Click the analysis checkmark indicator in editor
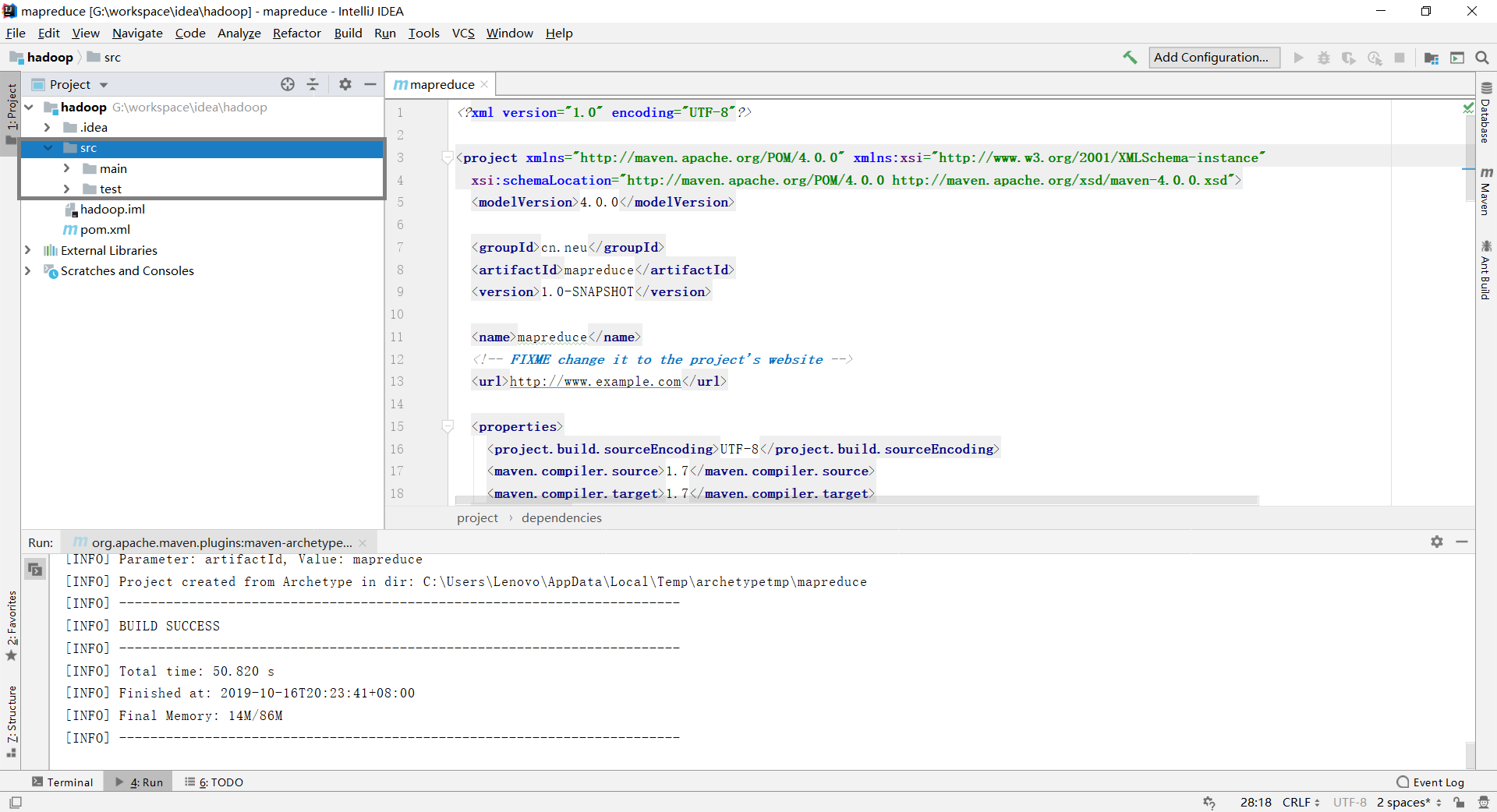Image resolution: width=1497 pixels, height=812 pixels. pos(1468,108)
